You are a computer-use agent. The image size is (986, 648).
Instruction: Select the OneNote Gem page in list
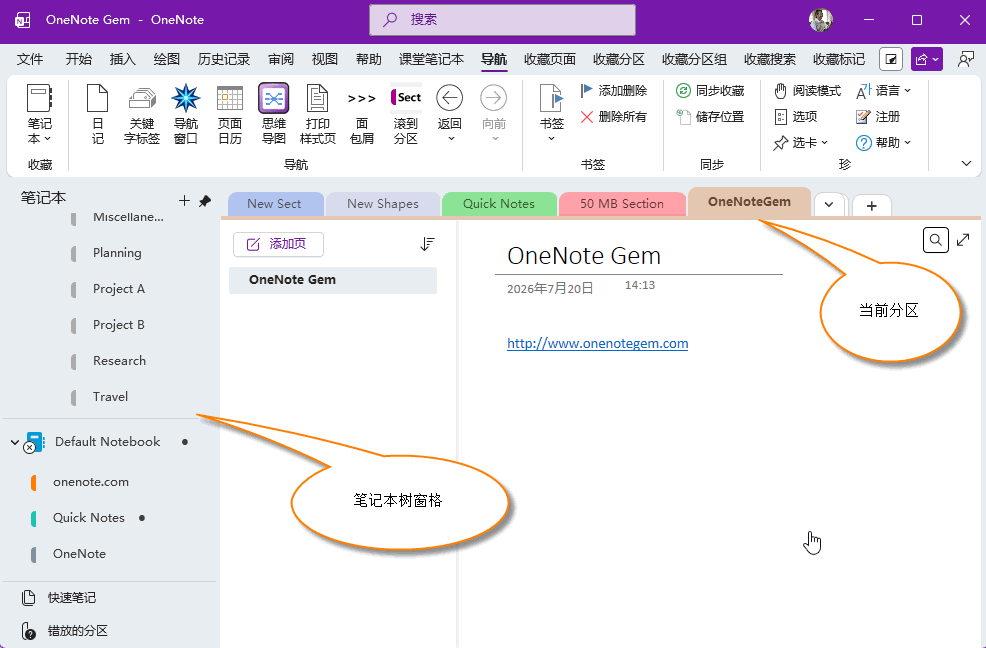(x=333, y=280)
